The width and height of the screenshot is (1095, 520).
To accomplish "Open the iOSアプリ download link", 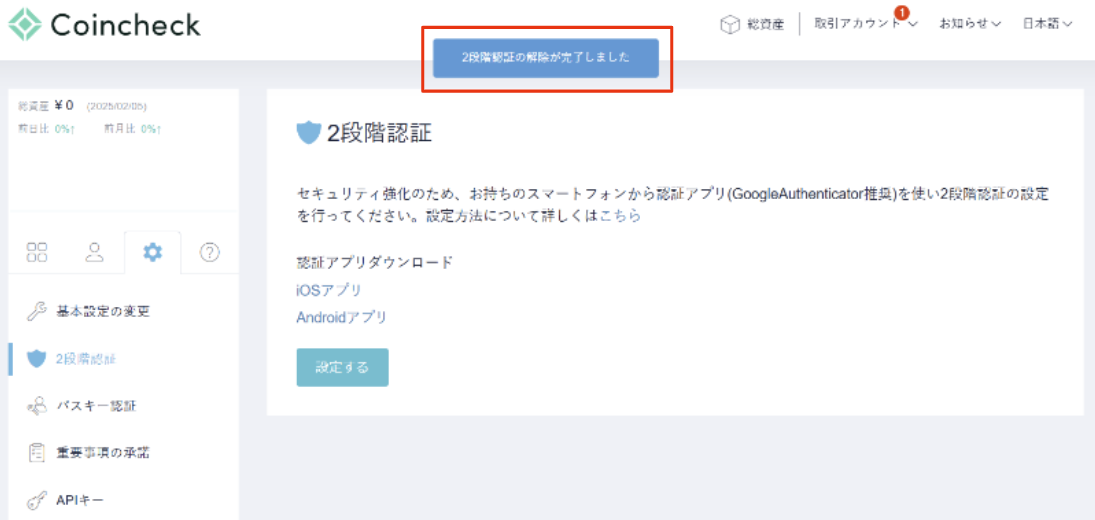I will coord(329,290).
